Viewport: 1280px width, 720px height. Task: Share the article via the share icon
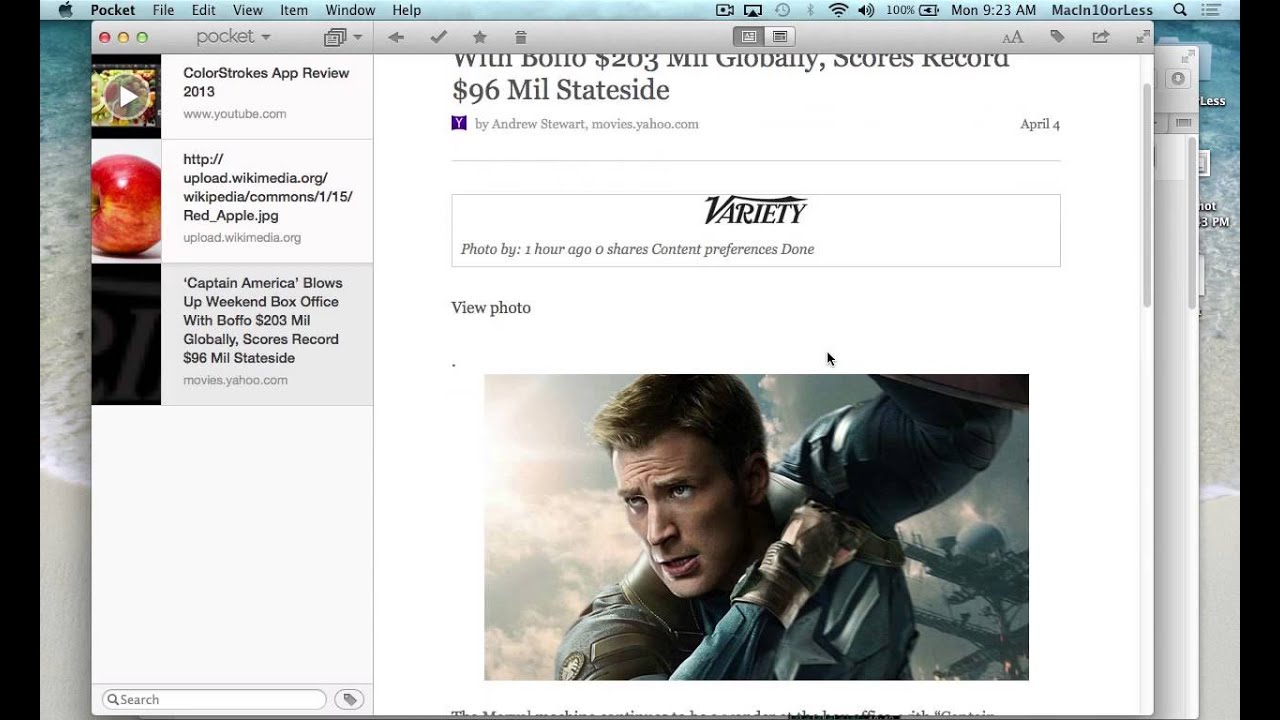(1101, 37)
